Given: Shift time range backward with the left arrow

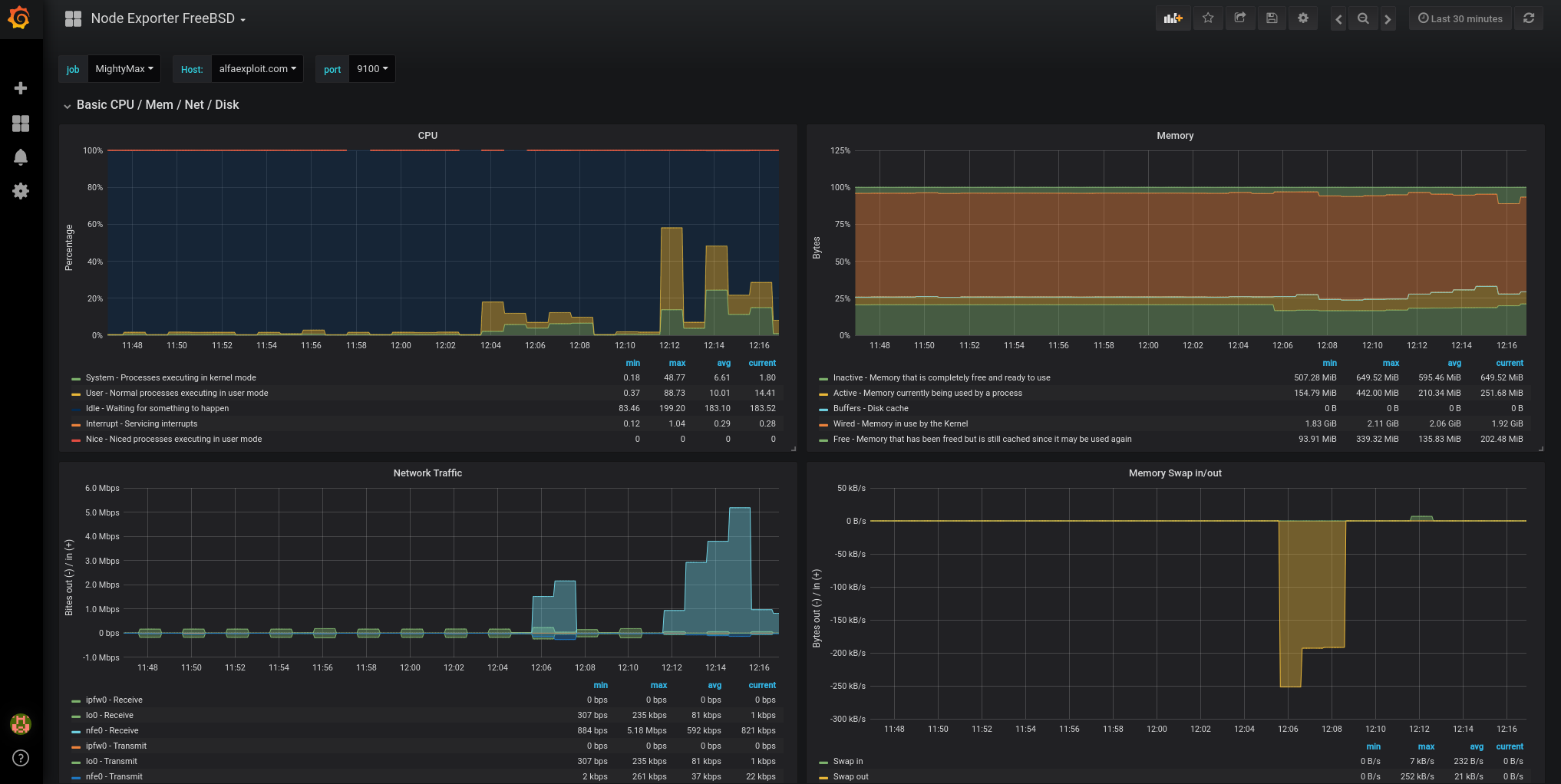Looking at the screenshot, I should click(1338, 18).
